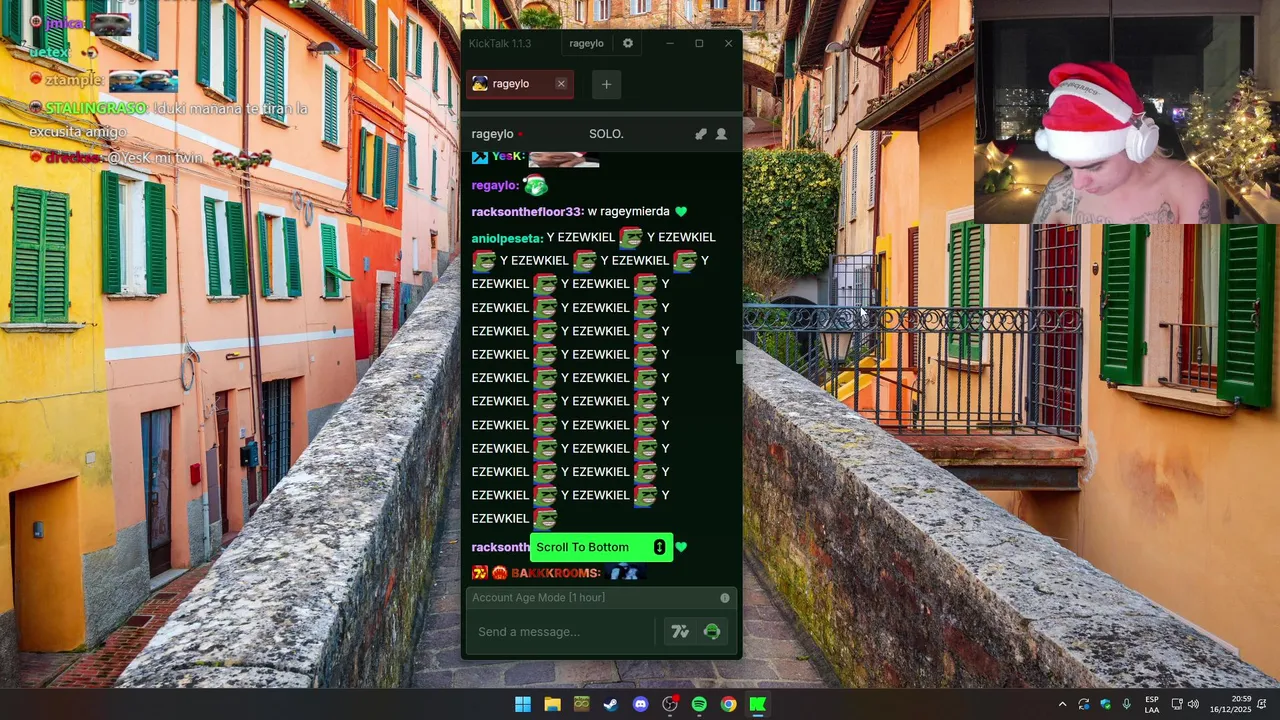The width and height of the screenshot is (1280, 720).
Task: Open the notifications bell icon
Action: (x=1263, y=704)
